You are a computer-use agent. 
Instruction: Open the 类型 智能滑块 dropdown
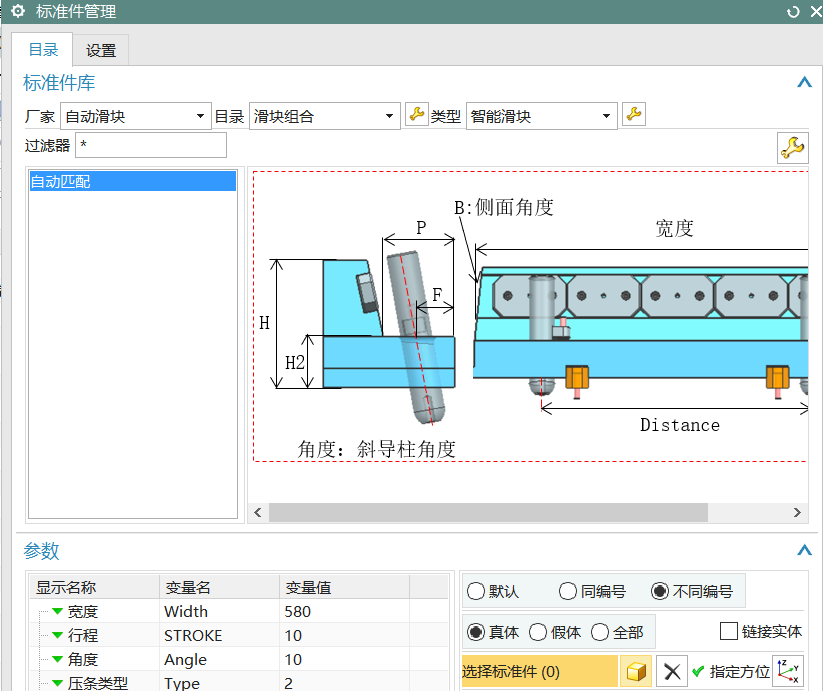[541, 116]
